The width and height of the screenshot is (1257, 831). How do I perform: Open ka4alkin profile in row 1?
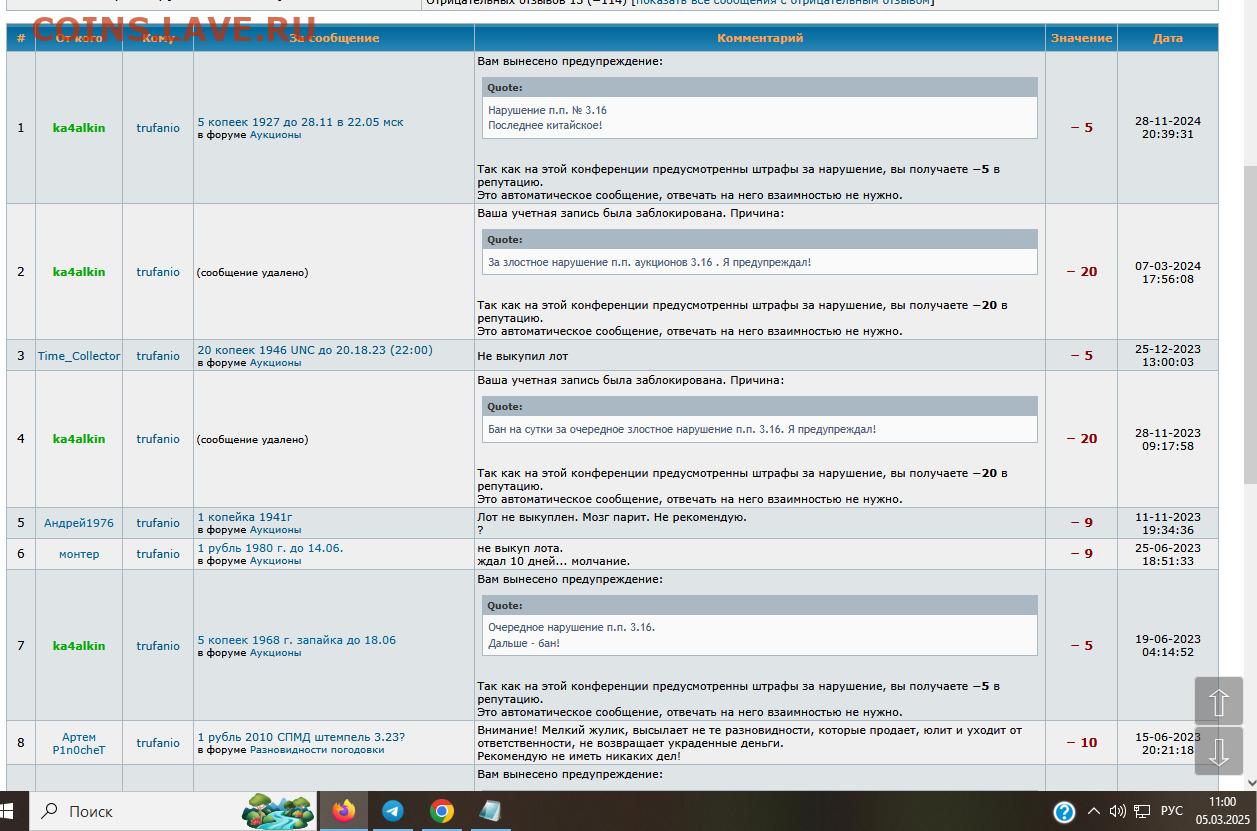click(79, 128)
